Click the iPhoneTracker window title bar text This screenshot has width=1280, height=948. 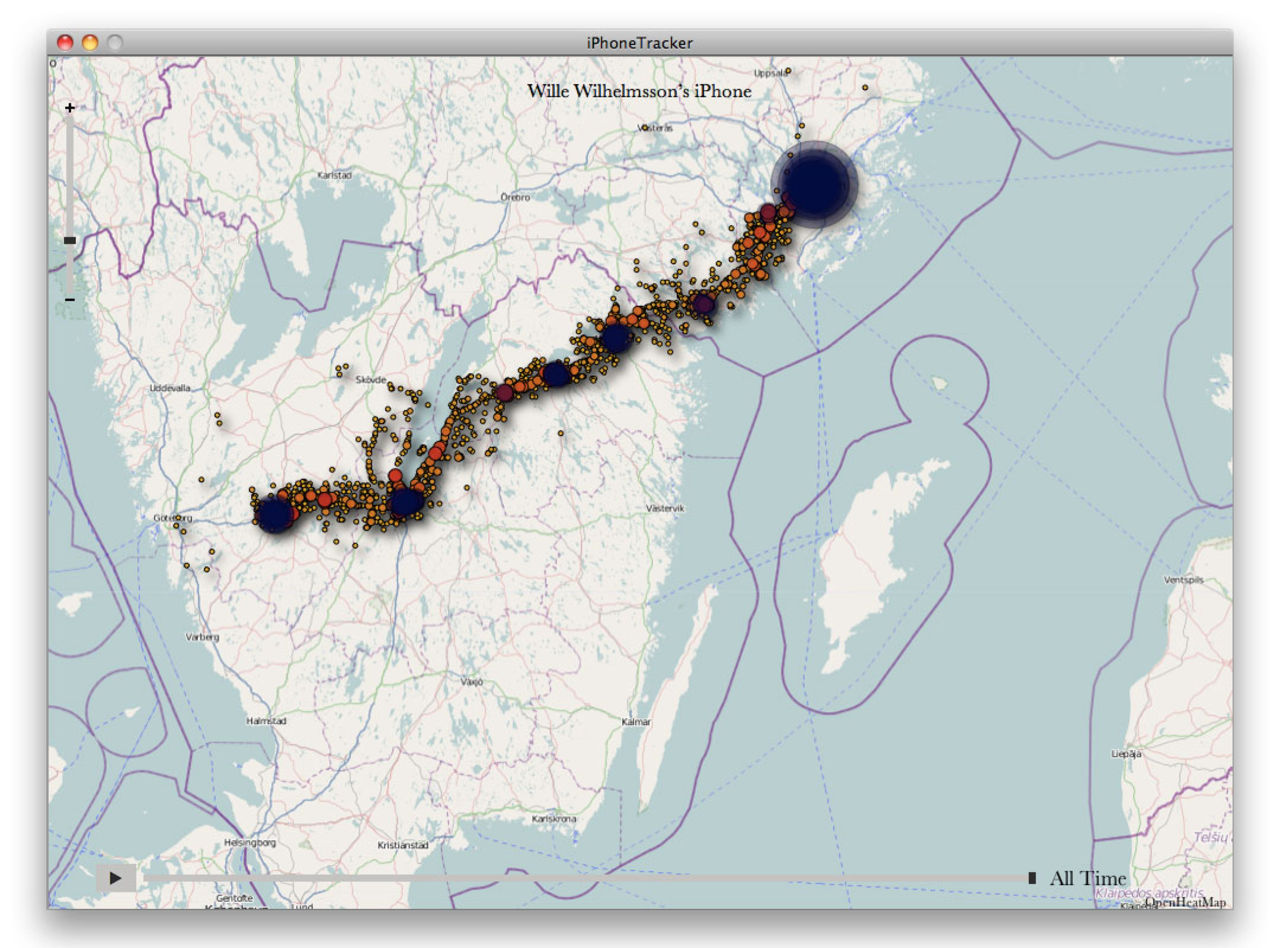(x=639, y=42)
